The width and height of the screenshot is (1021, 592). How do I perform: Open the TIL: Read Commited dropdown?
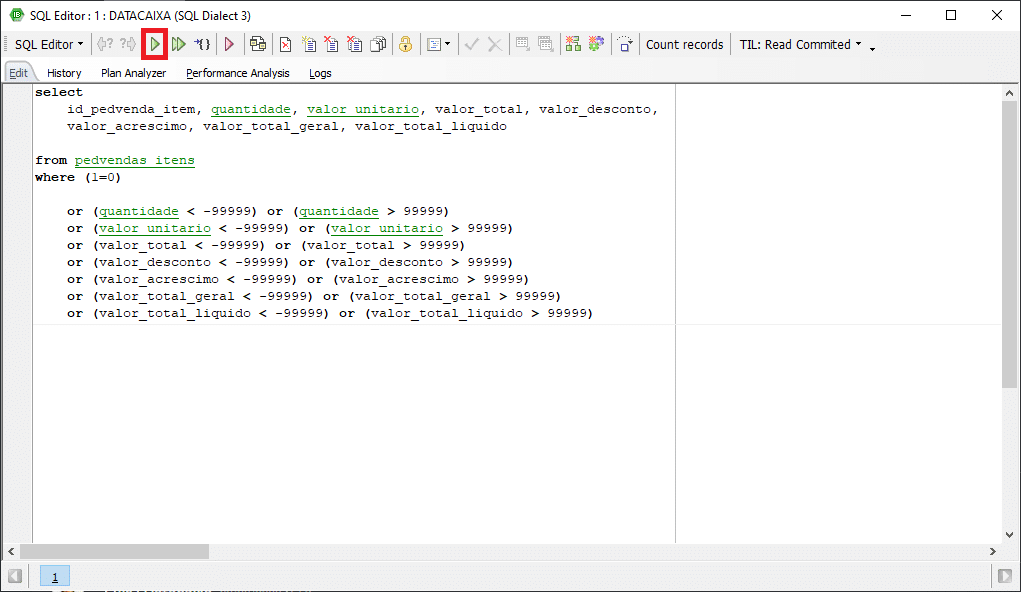click(x=800, y=44)
